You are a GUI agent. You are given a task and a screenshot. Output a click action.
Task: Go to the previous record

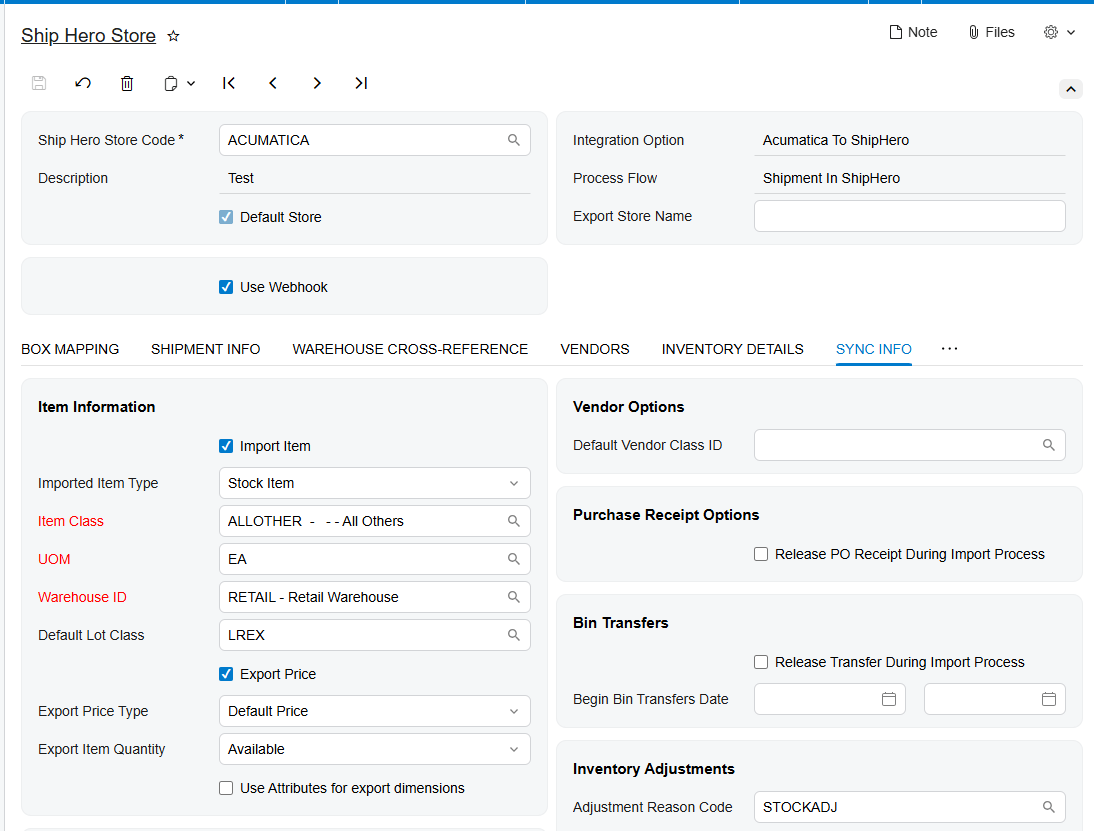pyautogui.click(x=273, y=83)
